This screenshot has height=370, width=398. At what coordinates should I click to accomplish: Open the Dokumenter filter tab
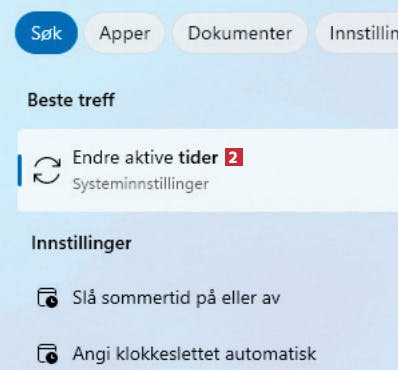[240, 33]
